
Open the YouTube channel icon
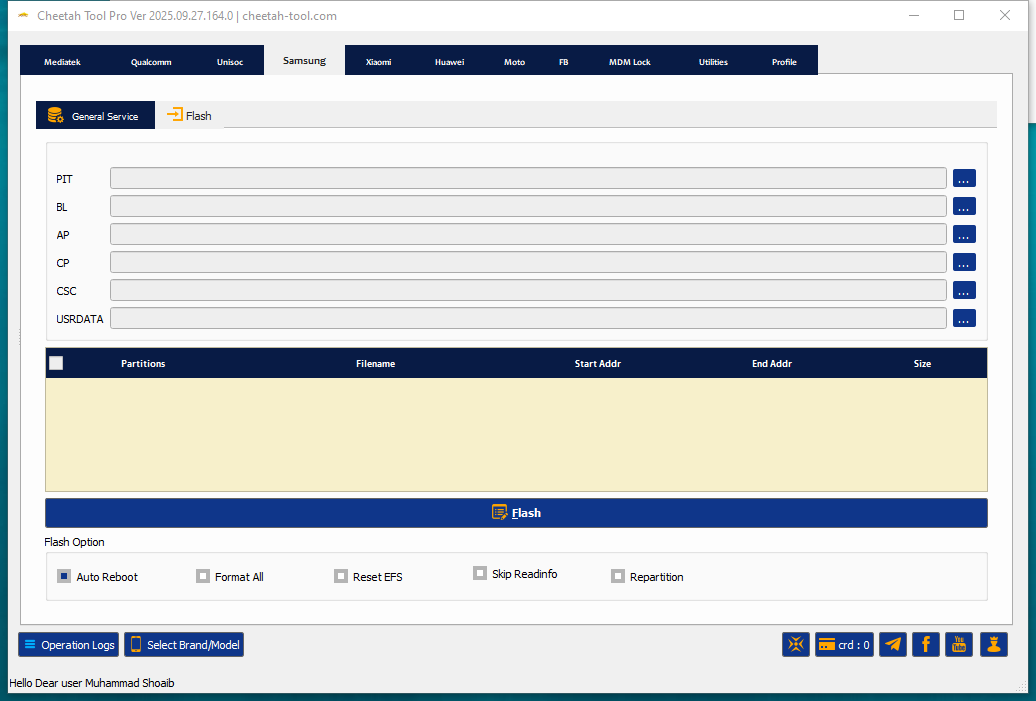click(x=958, y=644)
